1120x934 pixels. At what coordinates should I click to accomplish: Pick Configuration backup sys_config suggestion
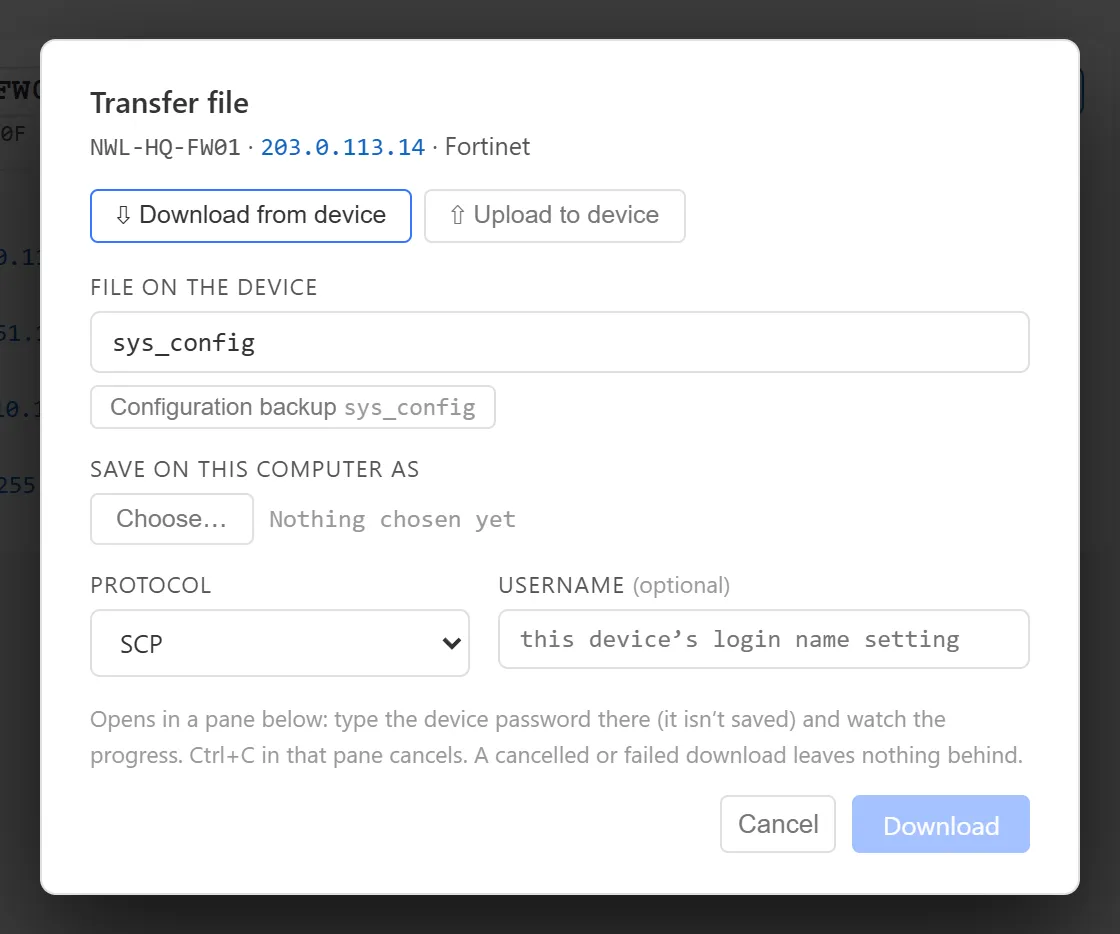click(293, 407)
